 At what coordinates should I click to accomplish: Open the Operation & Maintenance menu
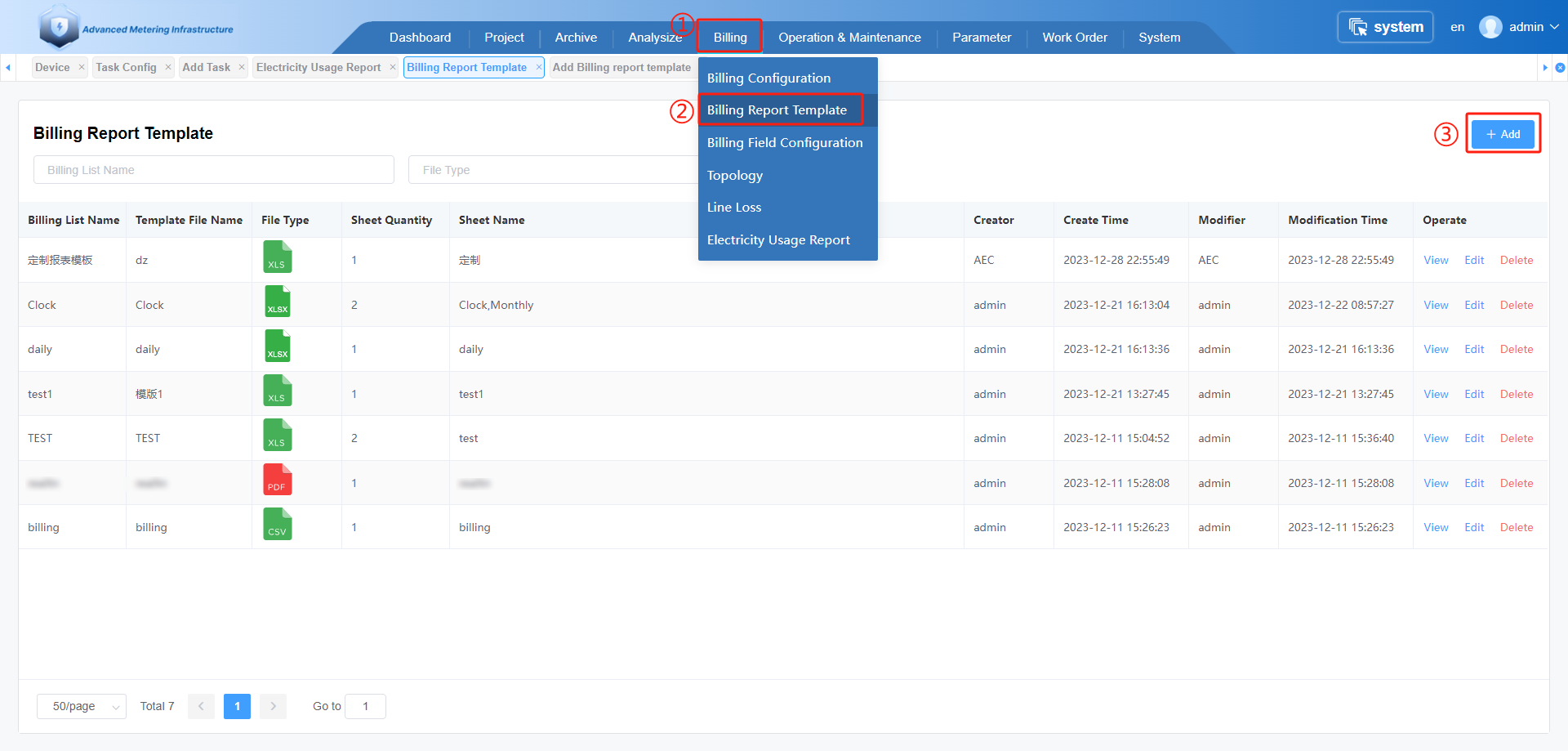click(849, 38)
